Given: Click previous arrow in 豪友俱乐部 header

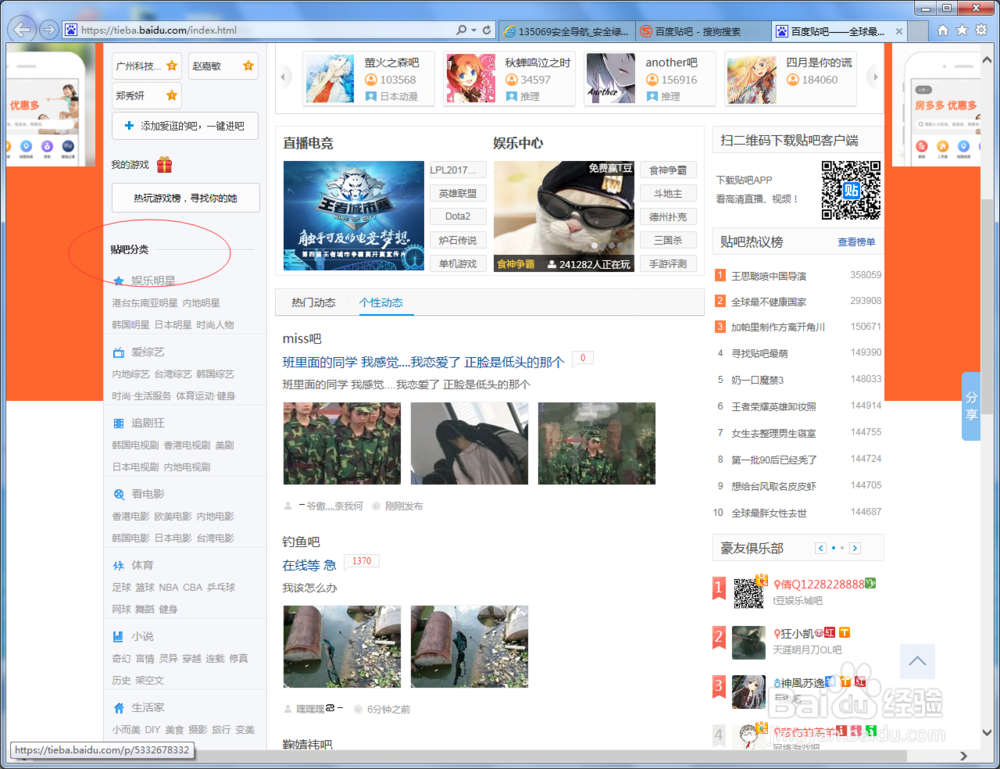Looking at the screenshot, I should pyautogui.click(x=821, y=548).
